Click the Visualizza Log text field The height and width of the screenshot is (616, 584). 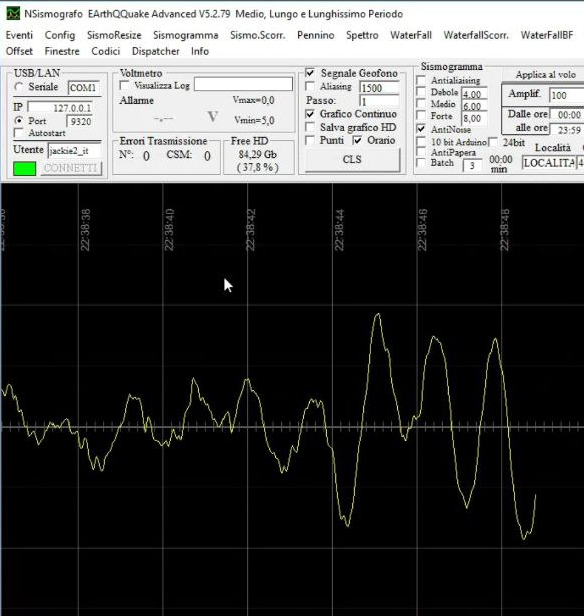[x=243, y=84]
